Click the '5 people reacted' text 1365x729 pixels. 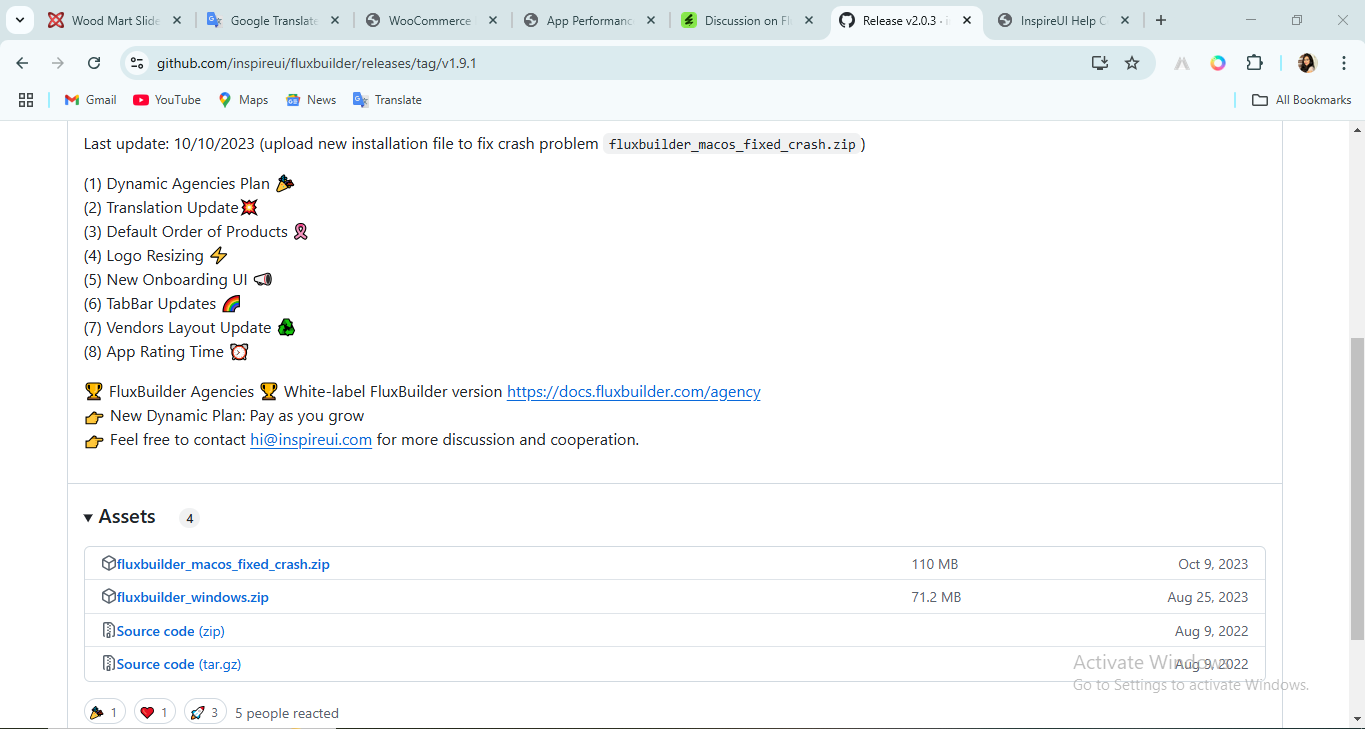[x=287, y=713]
